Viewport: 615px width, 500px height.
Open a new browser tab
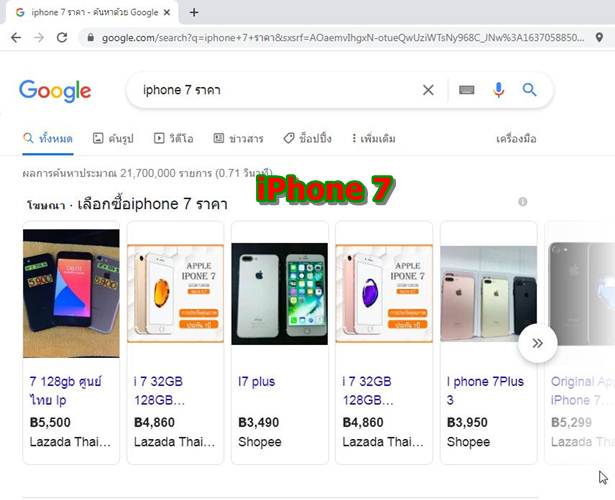(x=194, y=13)
